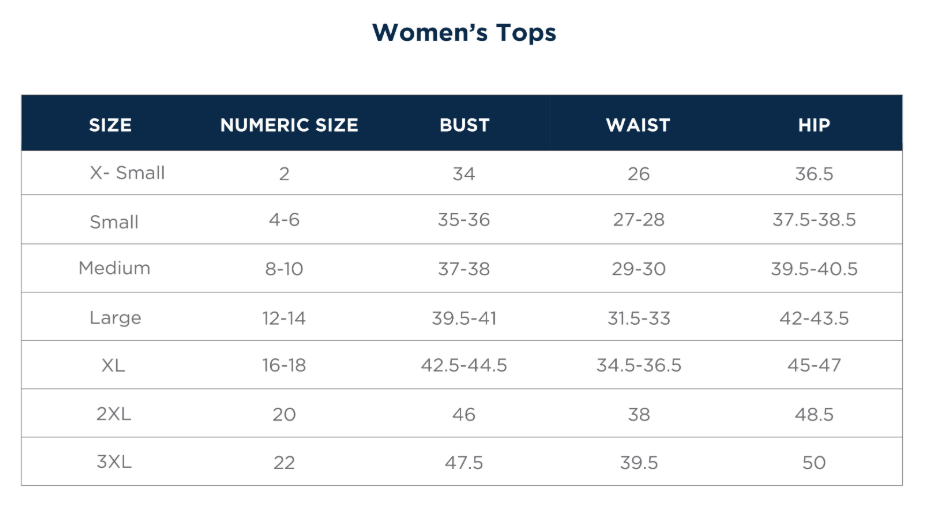Click the Medium size row label
Viewport: 925px width, 506px height.
point(114,268)
